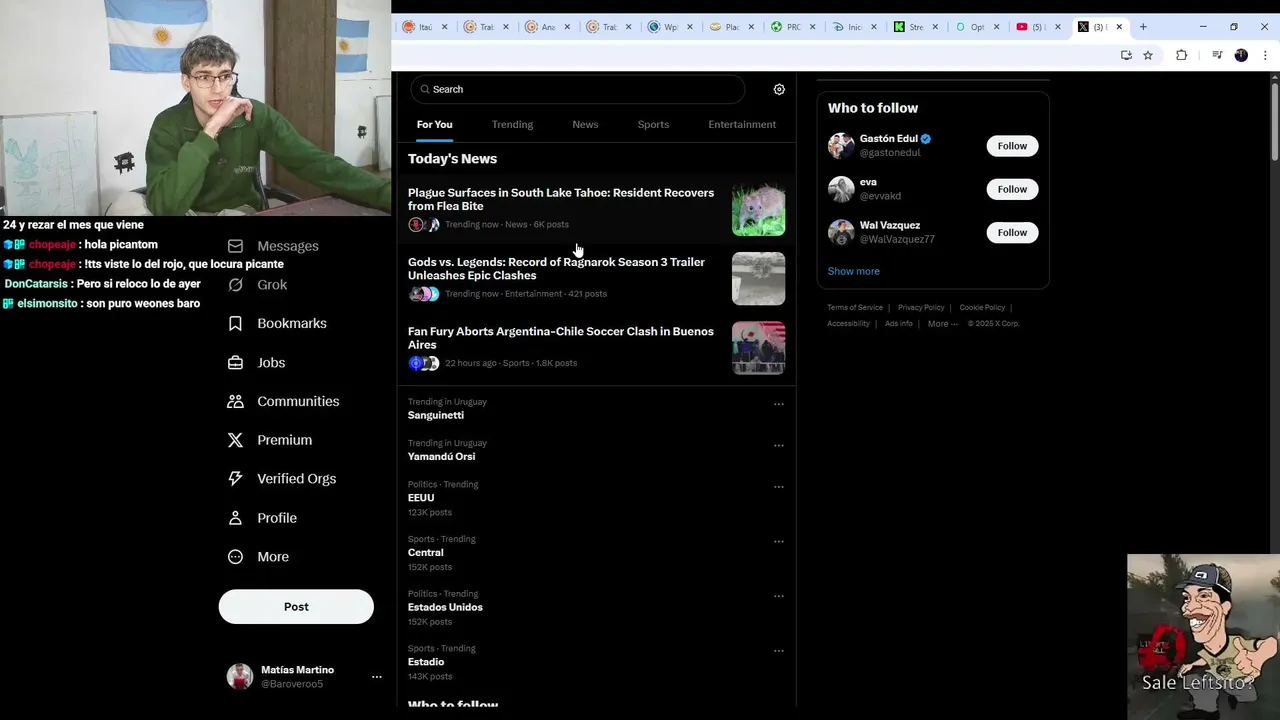Switch to the Itaú browser tab
Viewport: 1280px width, 720px height.
(x=425, y=27)
